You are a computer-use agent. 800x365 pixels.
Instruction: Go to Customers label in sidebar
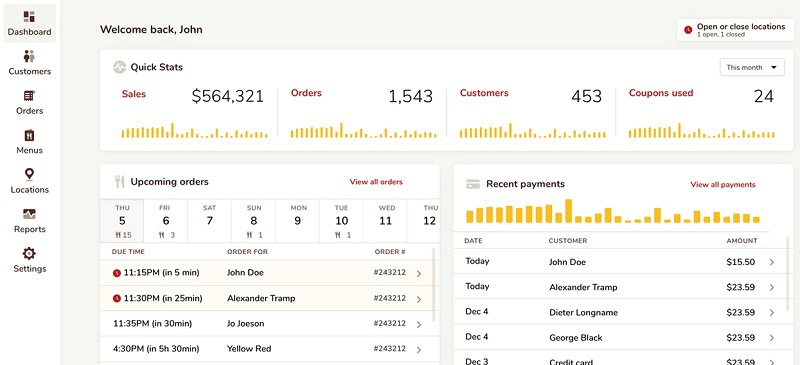30,71
